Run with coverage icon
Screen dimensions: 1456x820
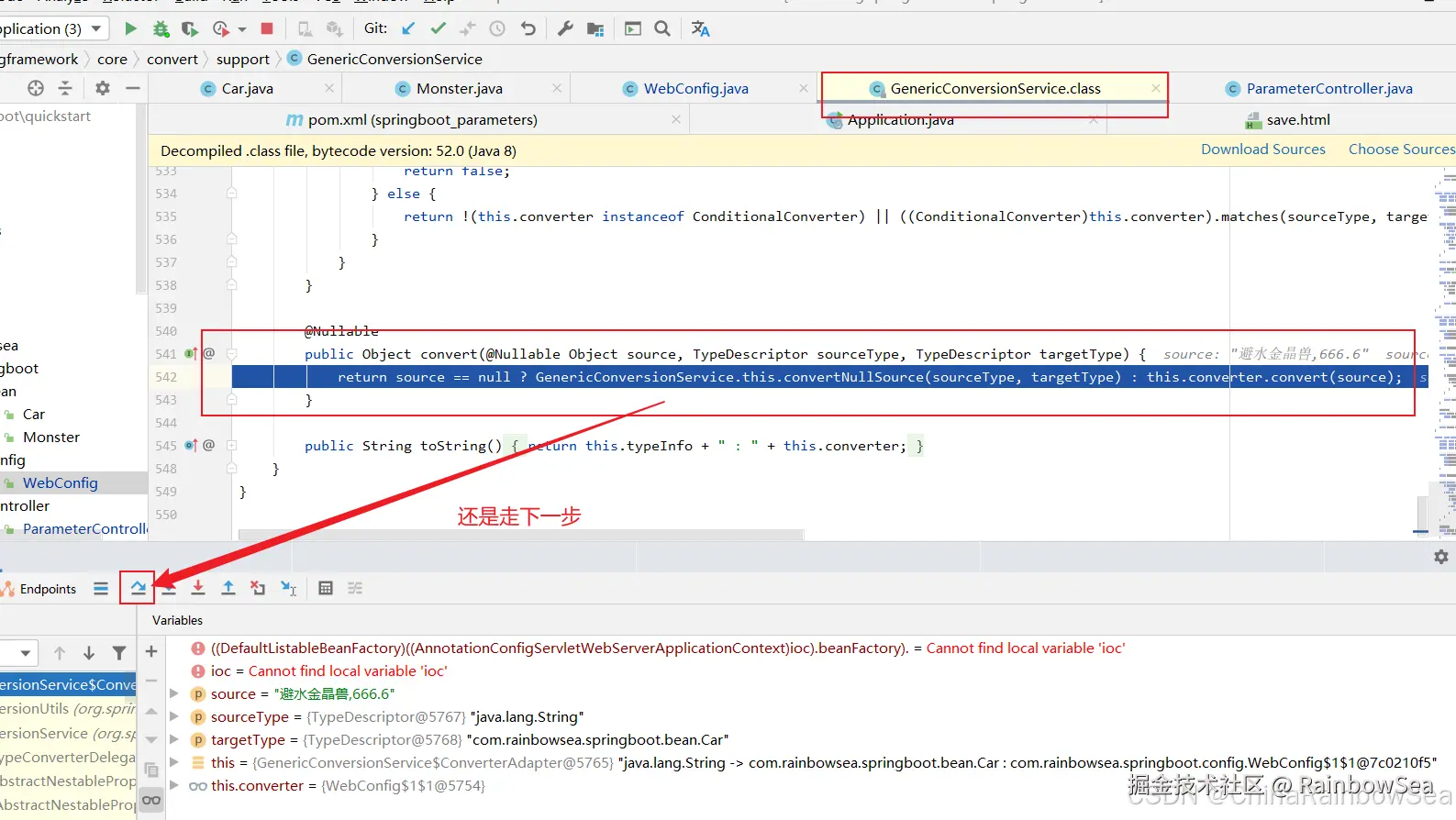(x=190, y=28)
